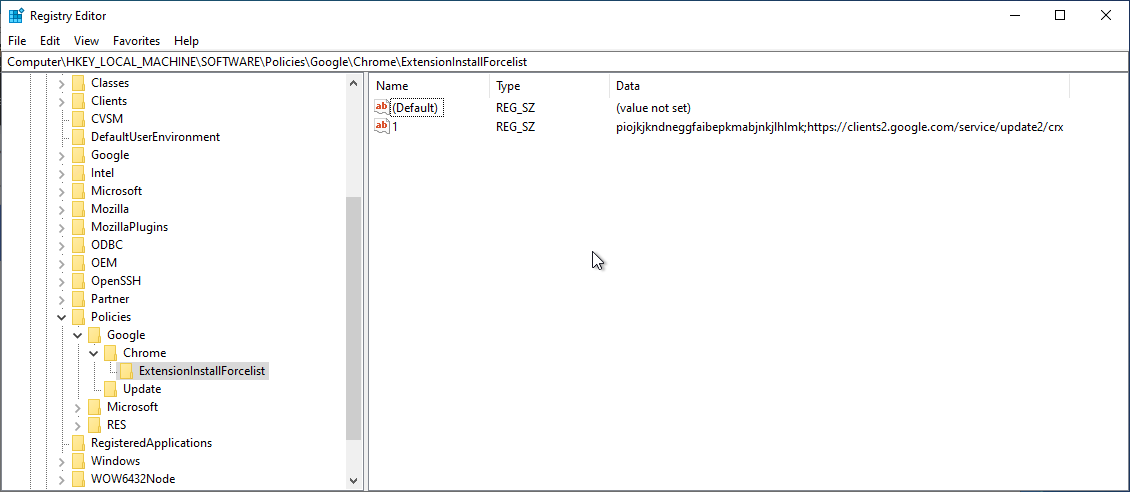Screen dimensions: 1130x492
Task: Click the string icon of value 1
Action: 381,126
